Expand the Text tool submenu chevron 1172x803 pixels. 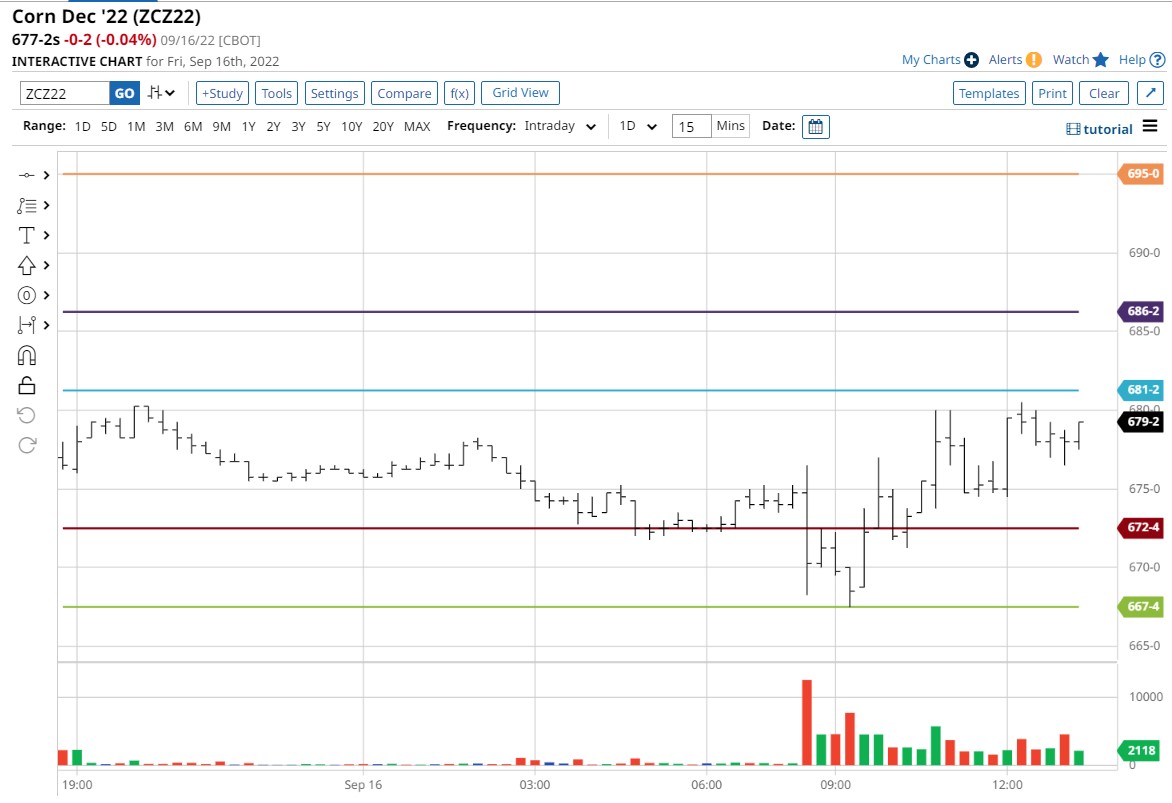[46, 235]
